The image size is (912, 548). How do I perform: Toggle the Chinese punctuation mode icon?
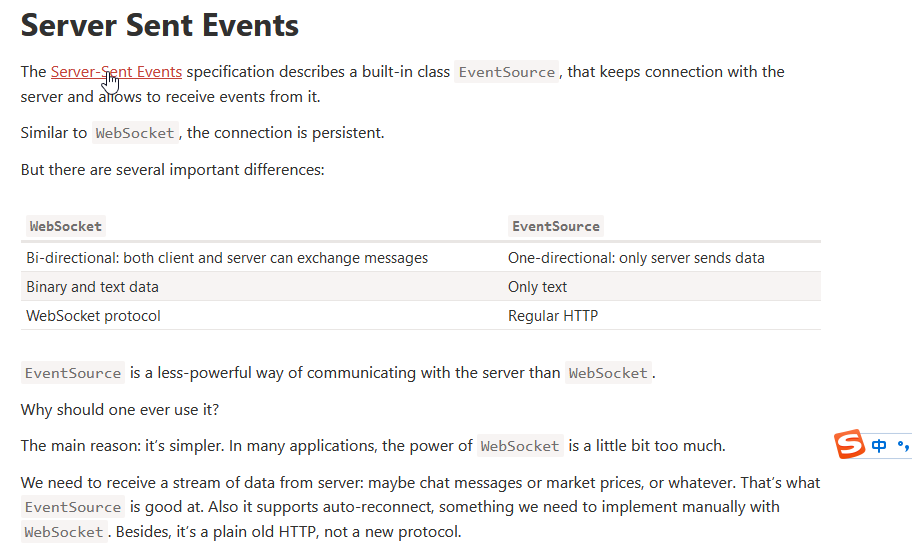[903, 446]
